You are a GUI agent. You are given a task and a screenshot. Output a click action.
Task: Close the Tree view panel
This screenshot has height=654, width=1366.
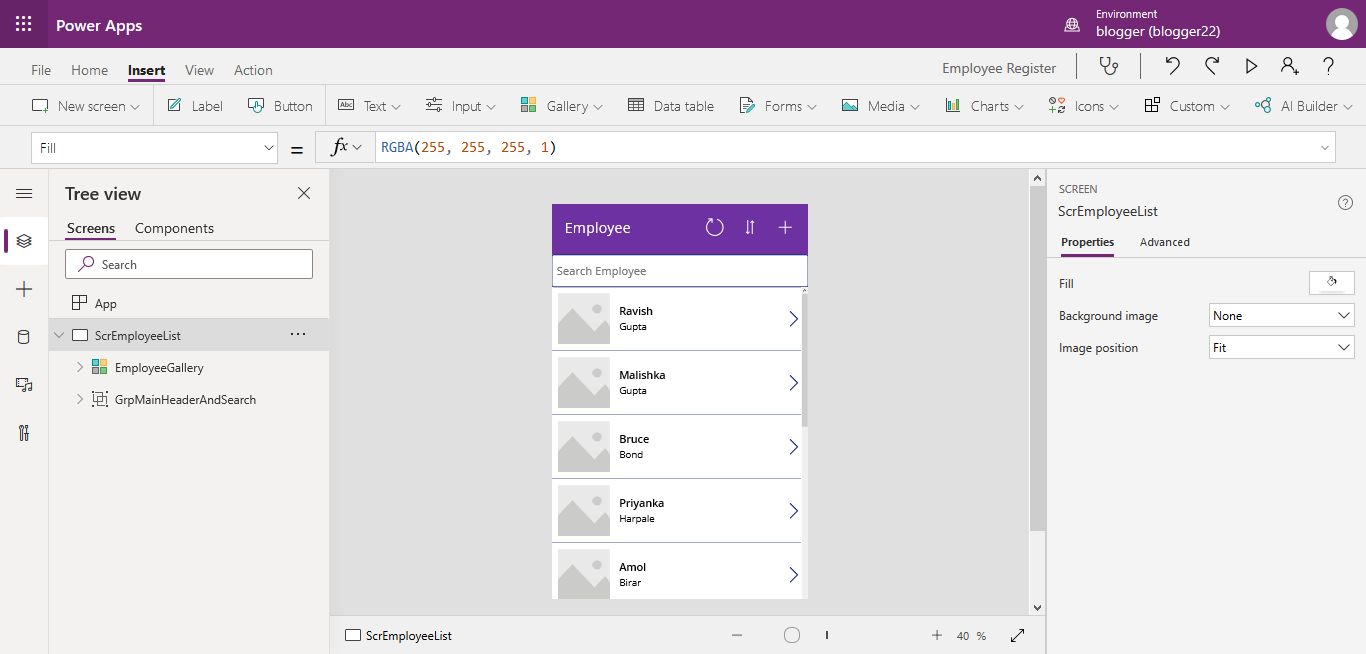304,193
